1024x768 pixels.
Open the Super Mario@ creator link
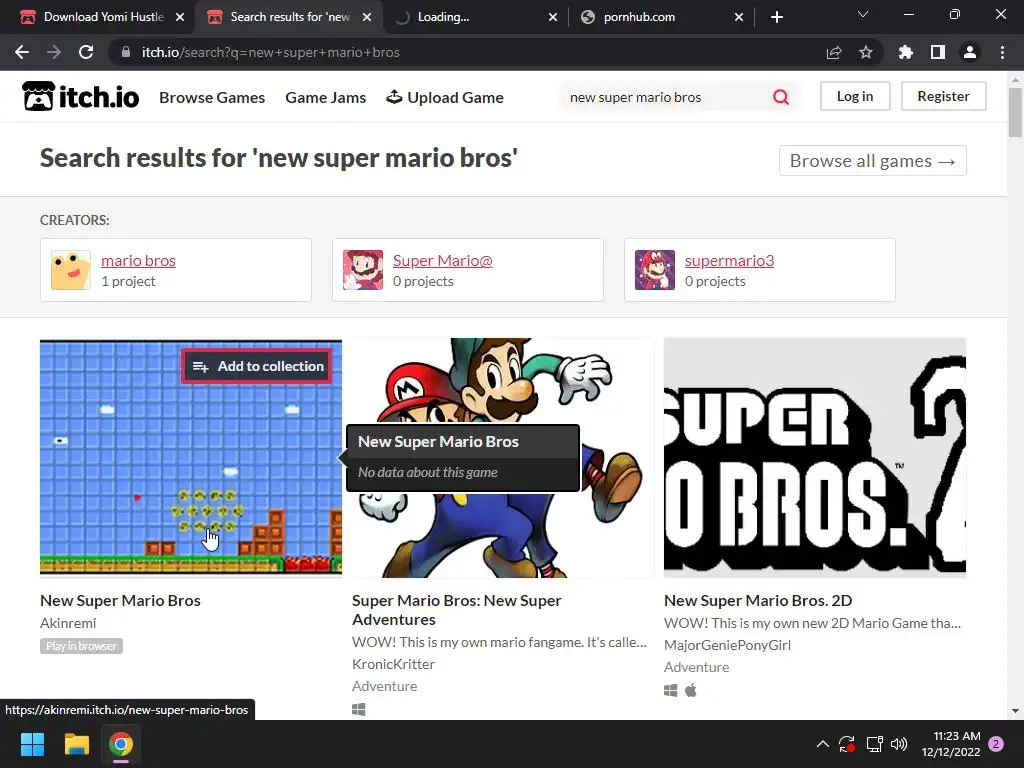[x=442, y=261]
